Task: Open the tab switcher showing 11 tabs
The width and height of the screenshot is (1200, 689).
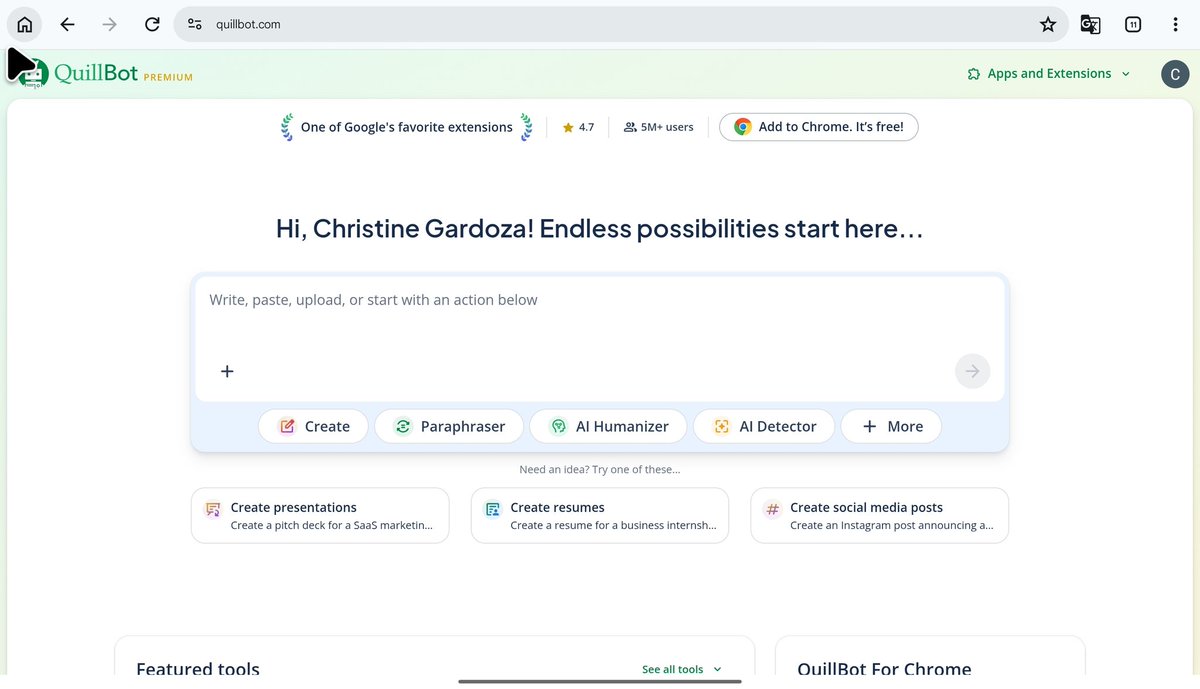Action: [x=1133, y=24]
